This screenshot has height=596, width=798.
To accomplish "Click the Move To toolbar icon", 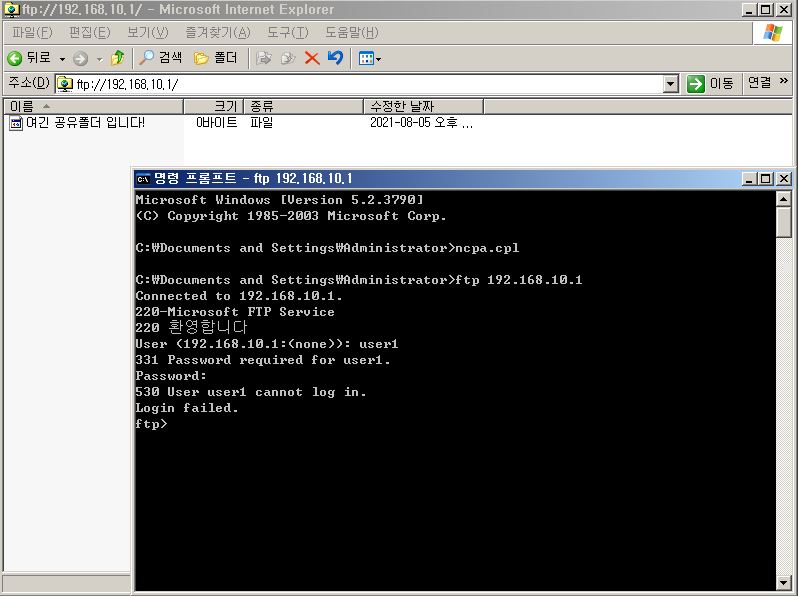I will pyautogui.click(x=264, y=58).
